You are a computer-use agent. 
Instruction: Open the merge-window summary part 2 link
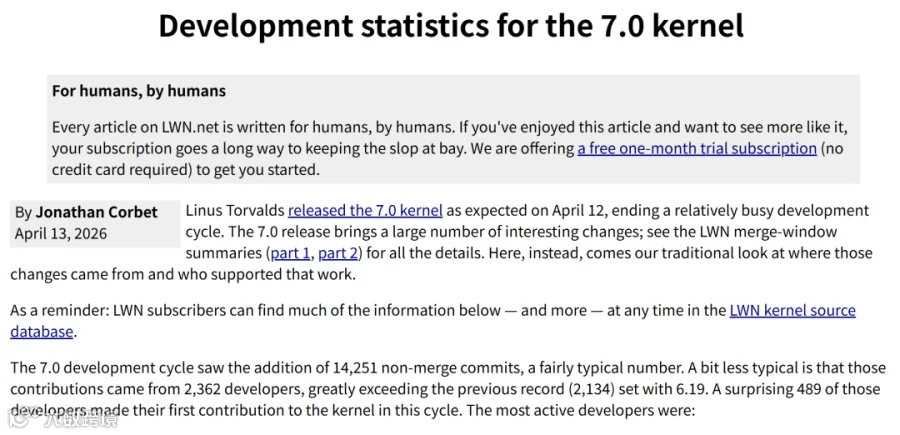[338, 253]
